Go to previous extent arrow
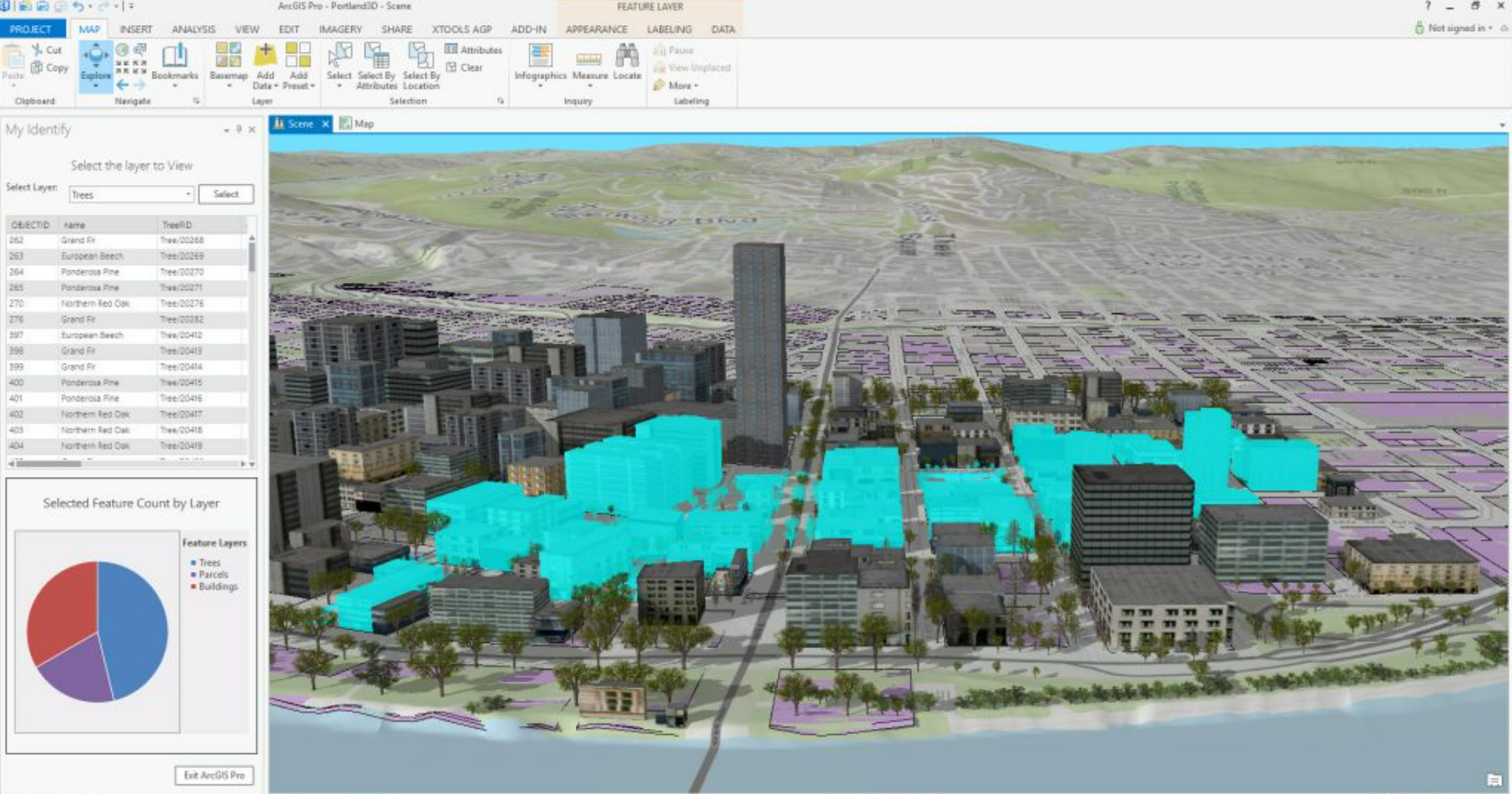This screenshot has width=1512, height=794. pyautogui.click(x=123, y=84)
